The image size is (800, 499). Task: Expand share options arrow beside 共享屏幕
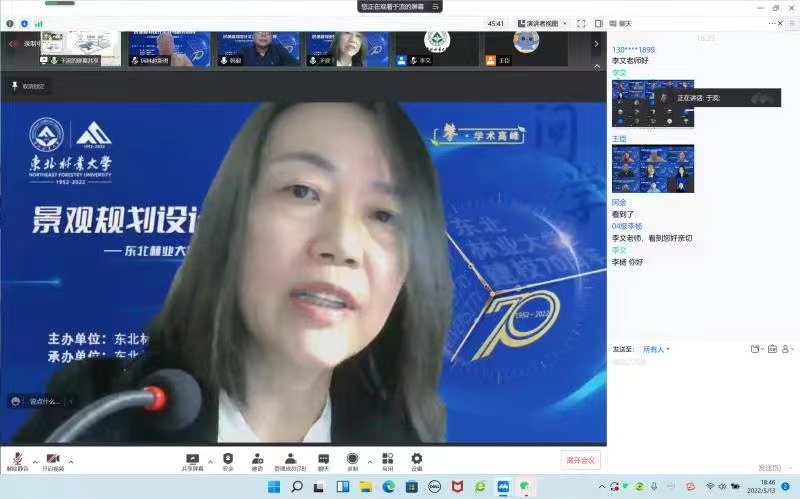pyautogui.click(x=210, y=462)
